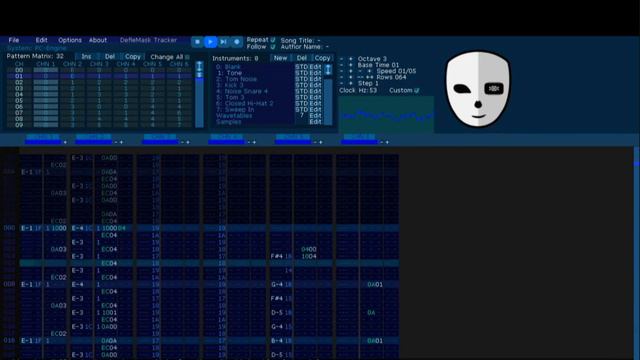This screenshot has width=640, height=360.
Task: Click the plus on channel 6 header
Action: coord(387,142)
